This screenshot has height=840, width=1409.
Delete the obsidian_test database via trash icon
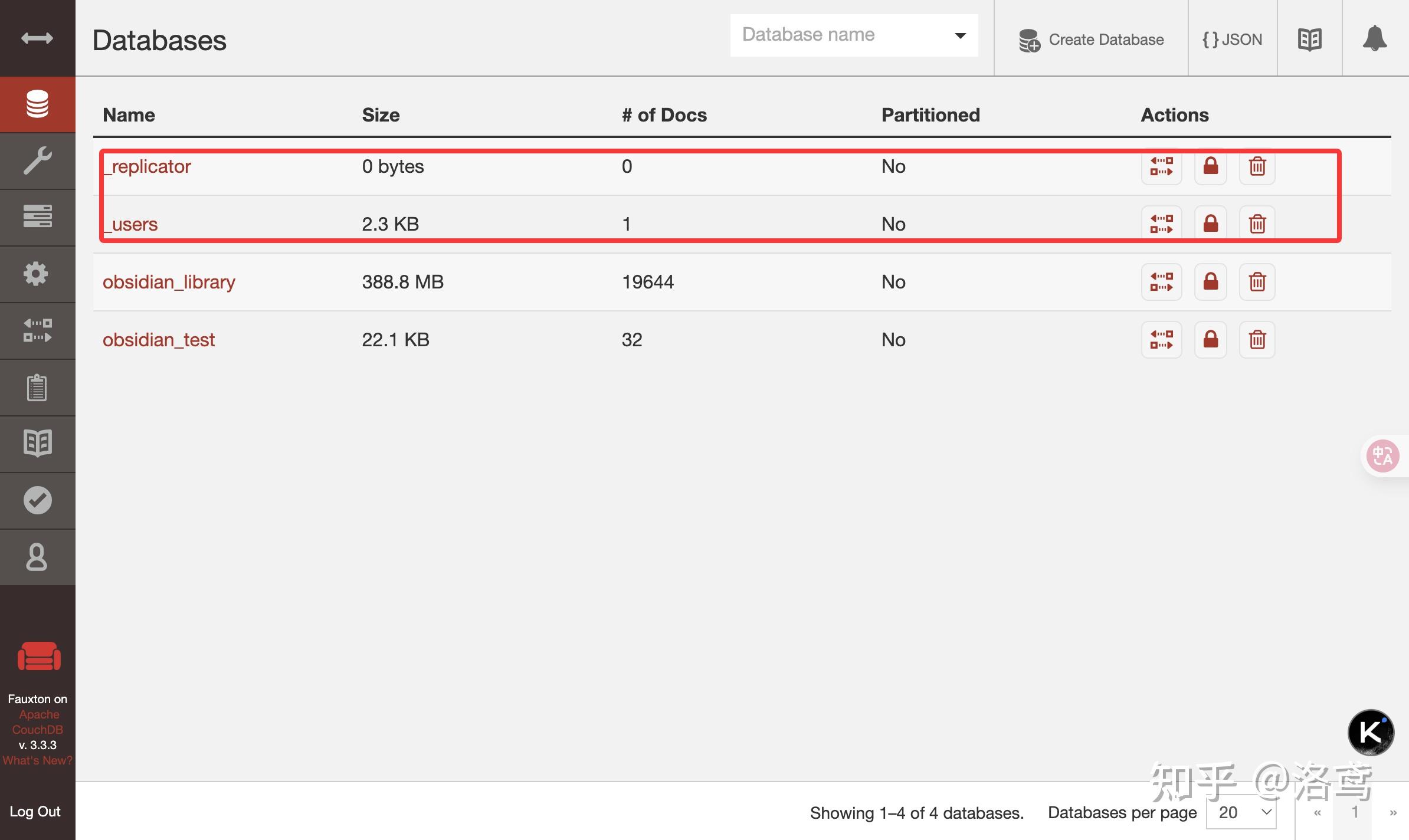tap(1257, 340)
